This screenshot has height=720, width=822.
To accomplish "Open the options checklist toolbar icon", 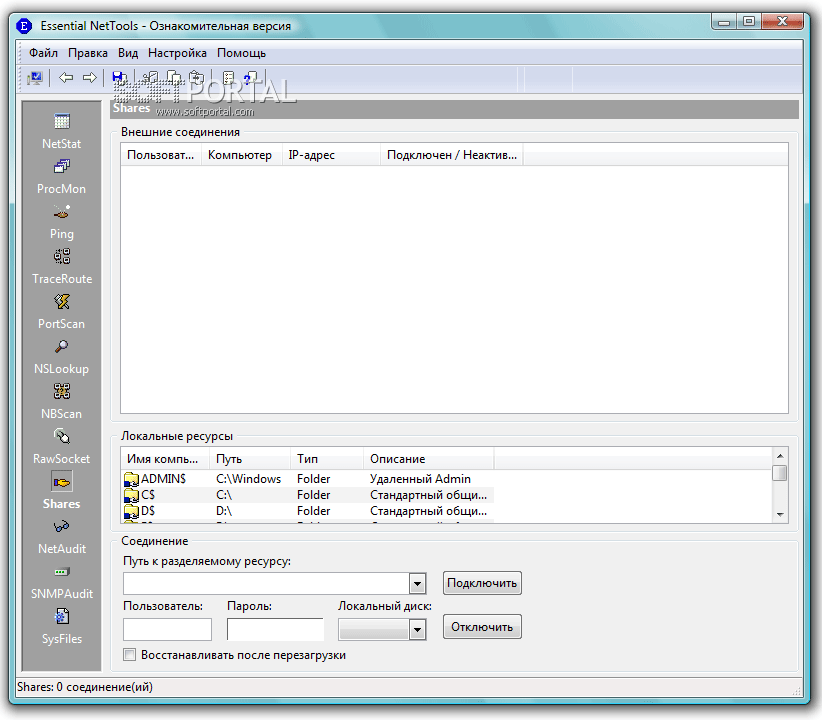I will click(x=229, y=78).
